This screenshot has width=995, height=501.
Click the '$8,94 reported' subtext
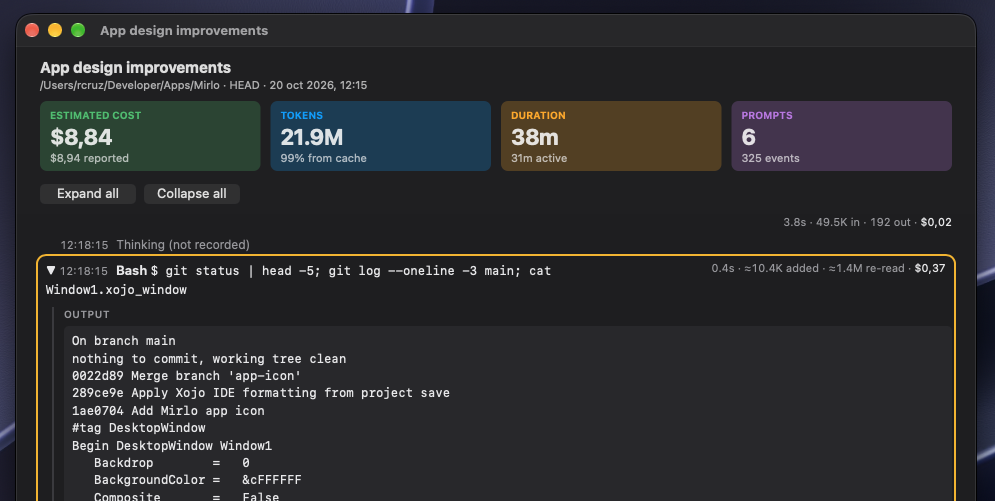click(x=89, y=158)
